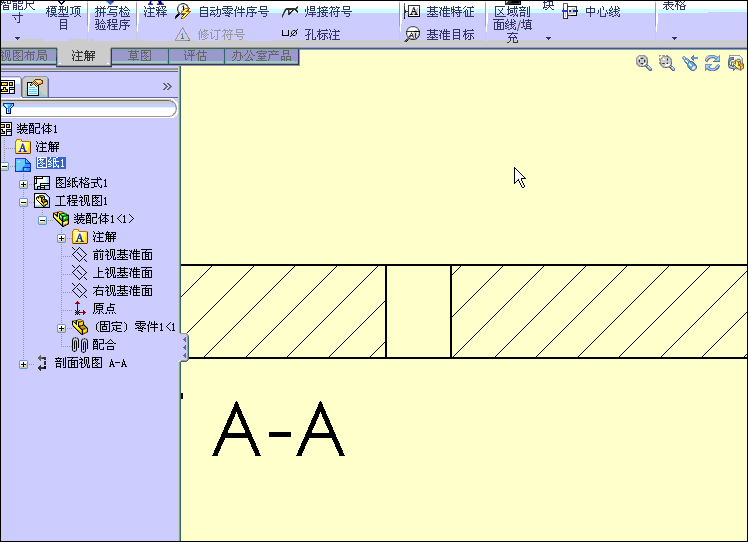The width and height of the screenshot is (748, 542).
Task: Open the Tables (表格) dropdown arrow
Action: pyautogui.click(x=674, y=38)
